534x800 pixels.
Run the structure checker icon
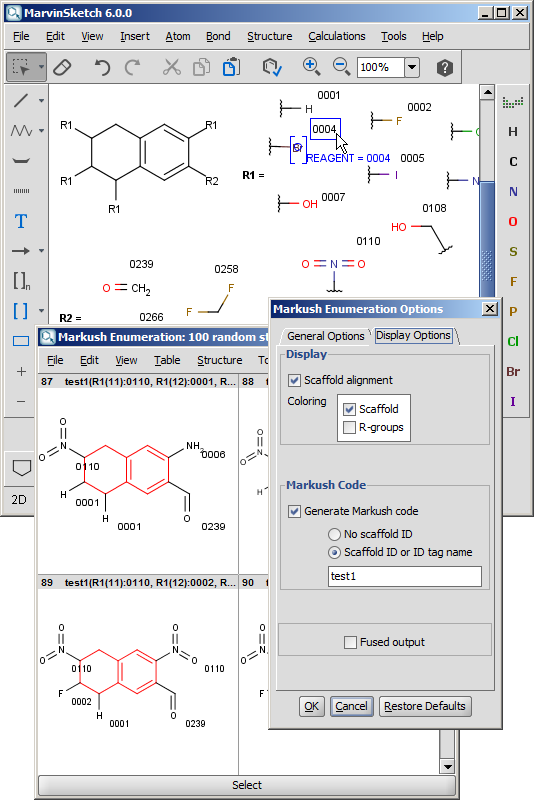pos(272,67)
